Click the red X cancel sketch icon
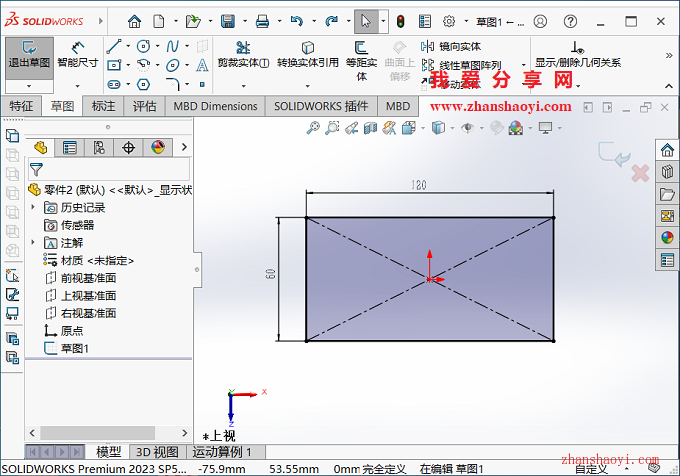The width and height of the screenshot is (680, 476). coord(640,173)
